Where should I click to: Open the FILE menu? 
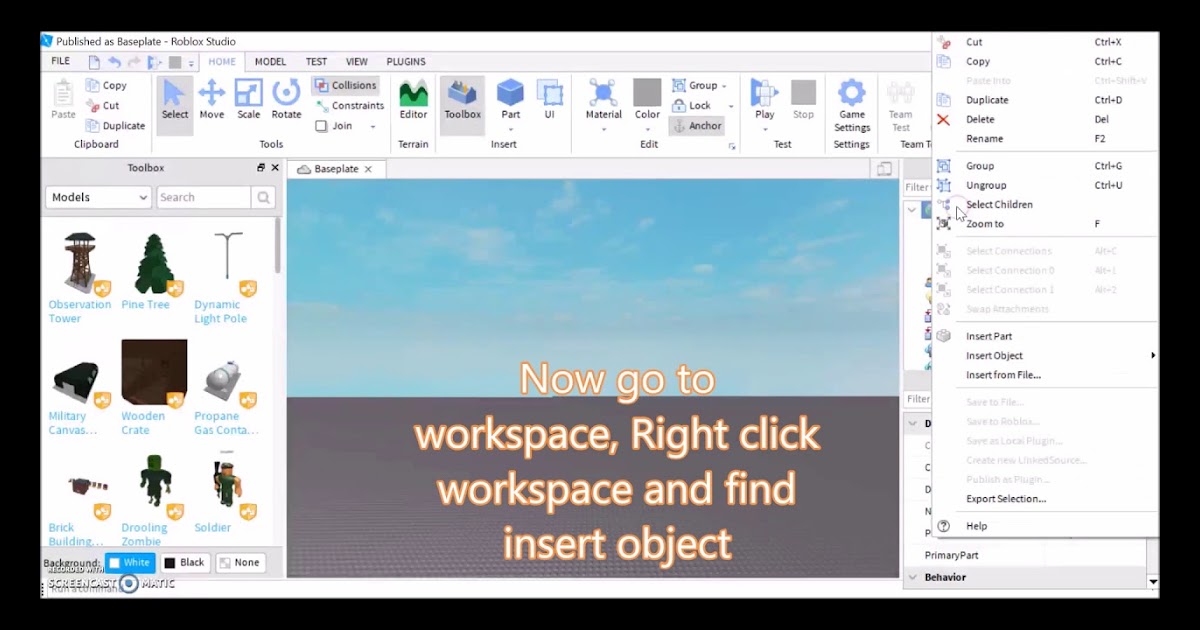pos(61,61)
